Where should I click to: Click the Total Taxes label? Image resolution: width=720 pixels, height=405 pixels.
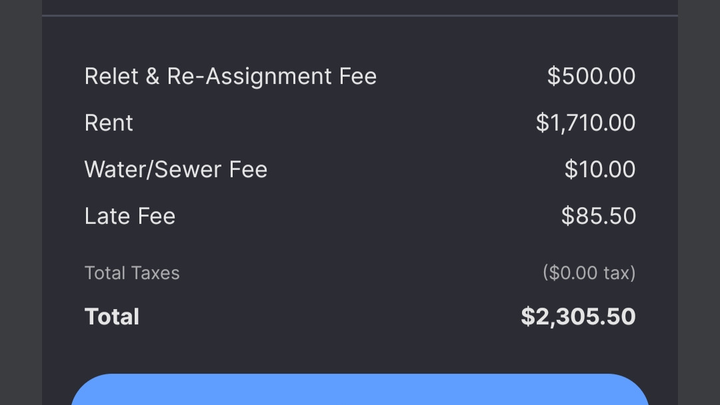click(132, 273)
